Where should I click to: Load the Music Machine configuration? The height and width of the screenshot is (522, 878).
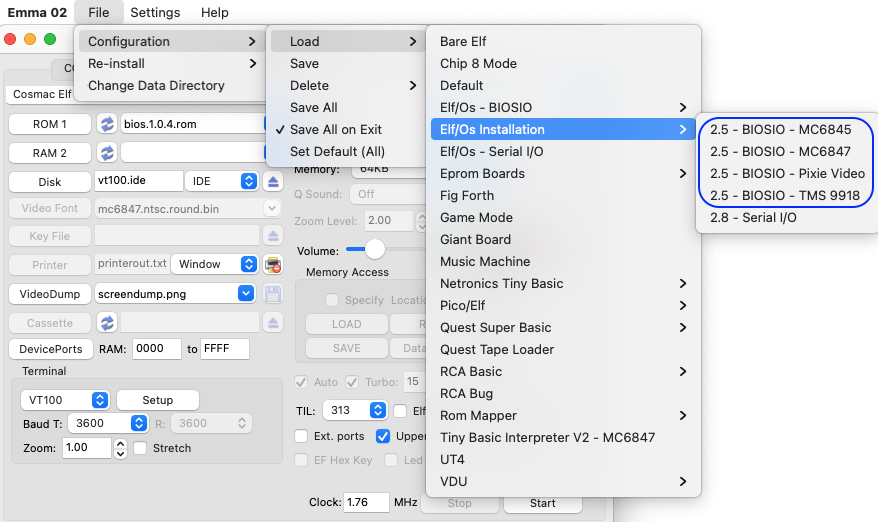[563, 262]
